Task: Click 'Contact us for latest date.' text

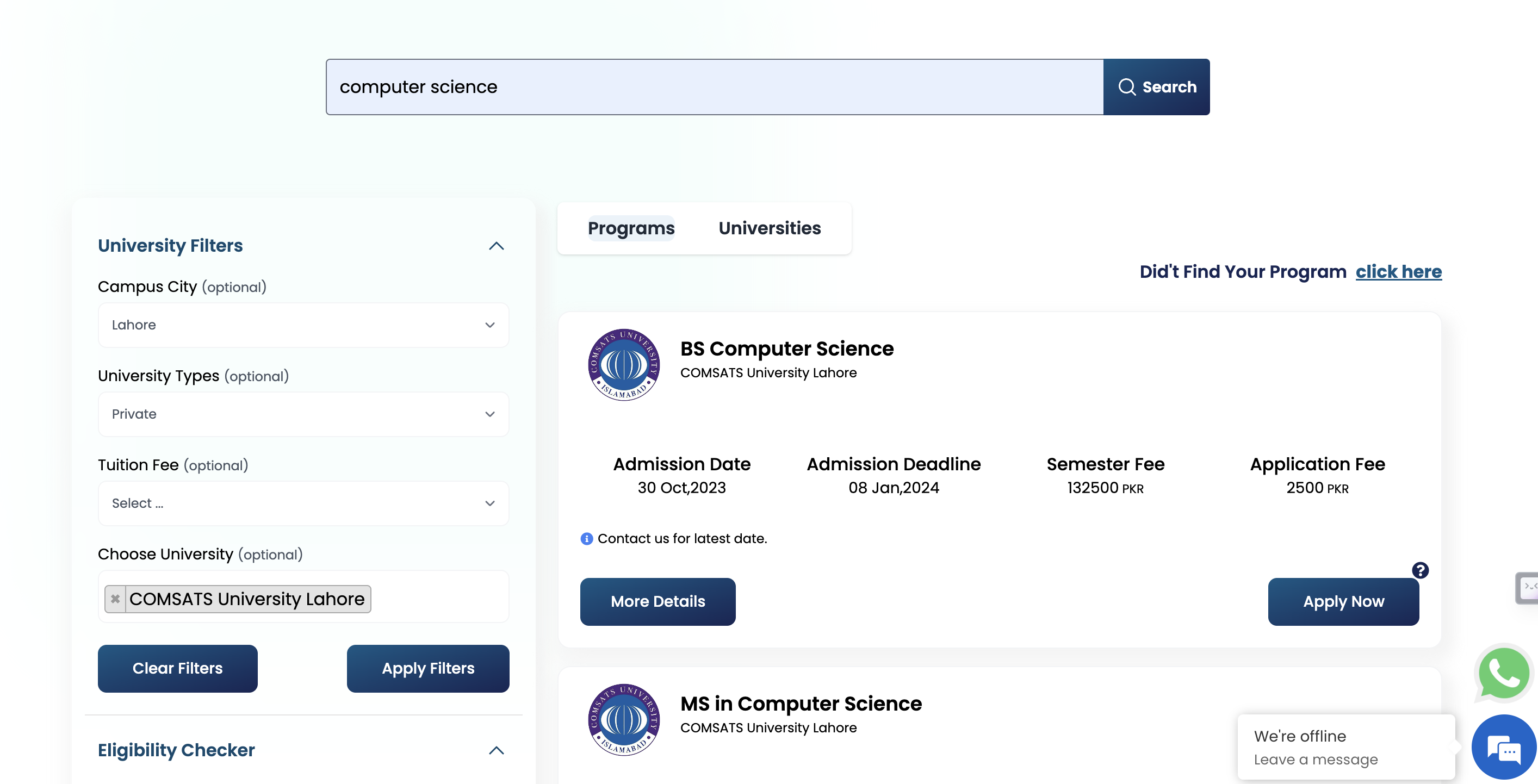Action: click(x=682, y=538)
